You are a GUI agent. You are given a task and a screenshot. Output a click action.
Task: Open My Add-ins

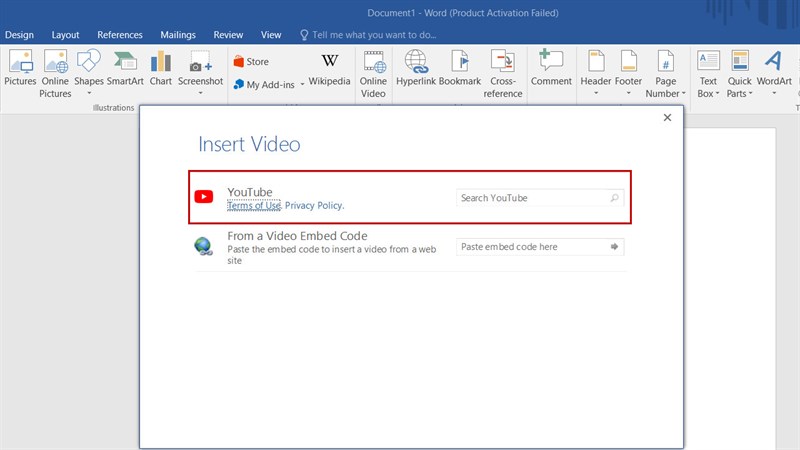pyautogui.click(x=264, y=85)
